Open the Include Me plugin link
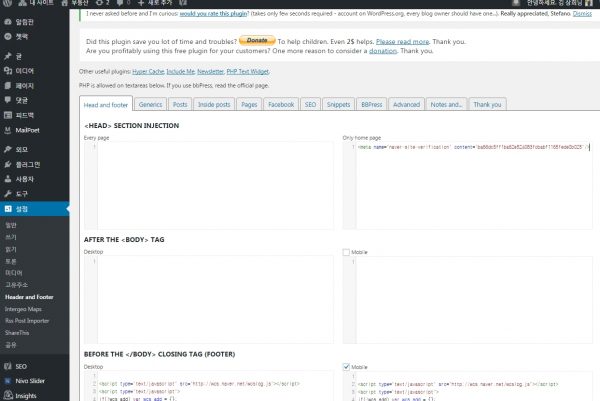Image resolution: width=600 pixels, height=401 pixels. click(x=180, y=72)
